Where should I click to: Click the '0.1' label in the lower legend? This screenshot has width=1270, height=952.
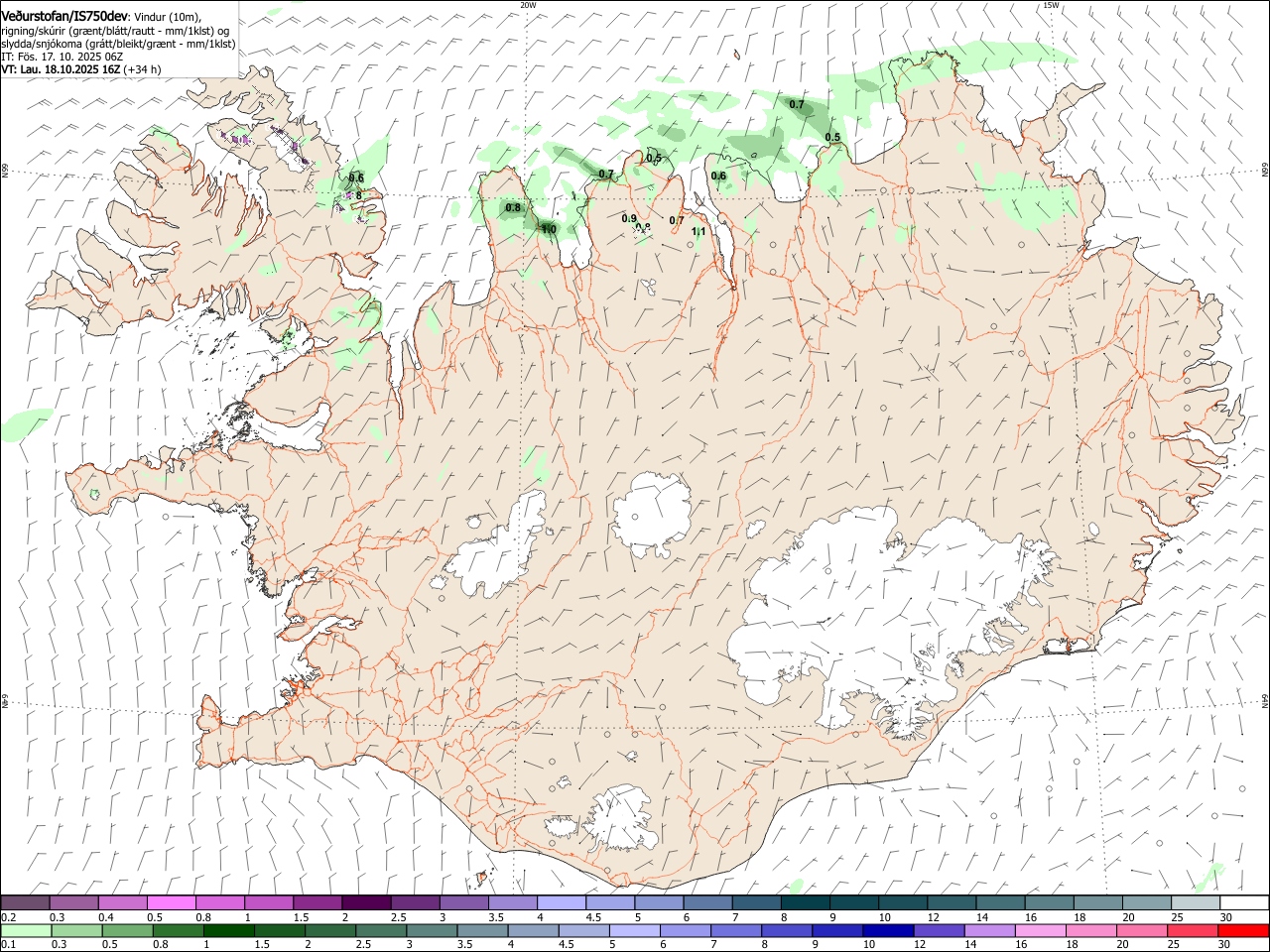pyautogui.click(x=9, y=945)
